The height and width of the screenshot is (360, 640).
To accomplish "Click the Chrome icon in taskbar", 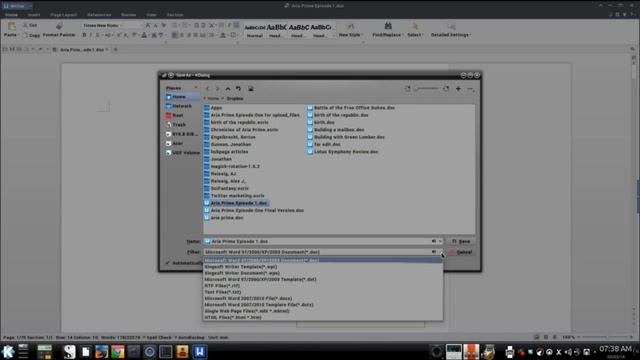I will tap(118, 351).
